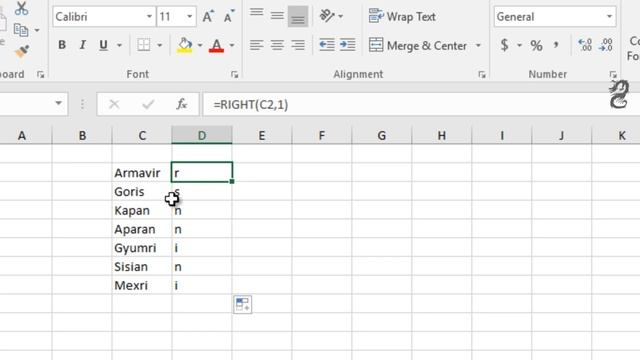Open underline style dropdown arrow

[119, 45]
